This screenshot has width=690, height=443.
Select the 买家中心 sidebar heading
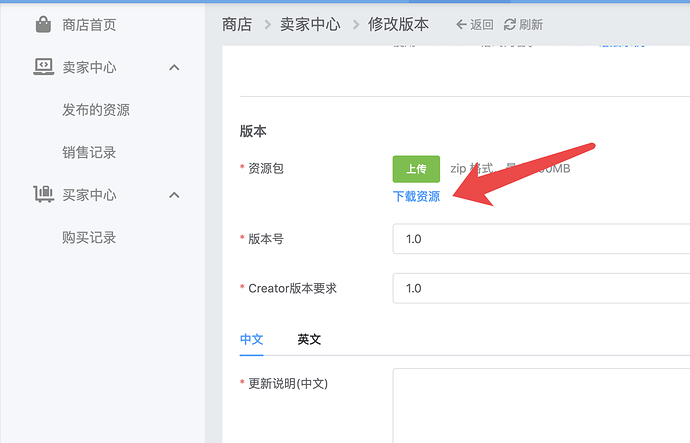click(x=89, y=195)
